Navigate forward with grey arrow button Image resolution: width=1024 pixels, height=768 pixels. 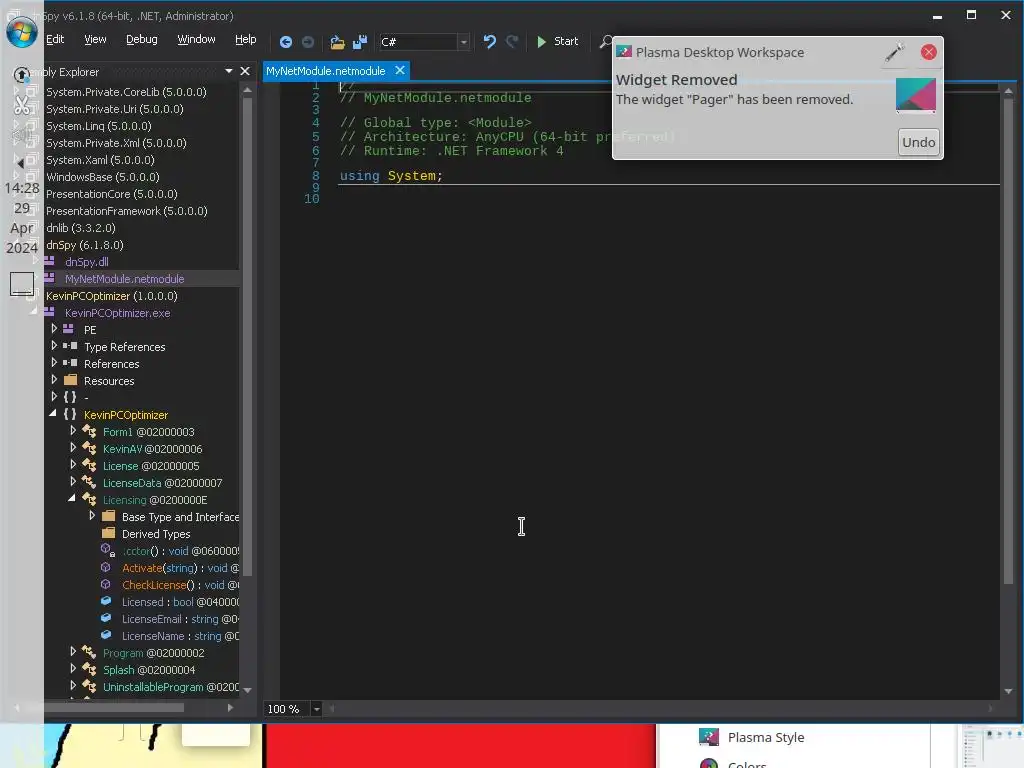(308, 42)
